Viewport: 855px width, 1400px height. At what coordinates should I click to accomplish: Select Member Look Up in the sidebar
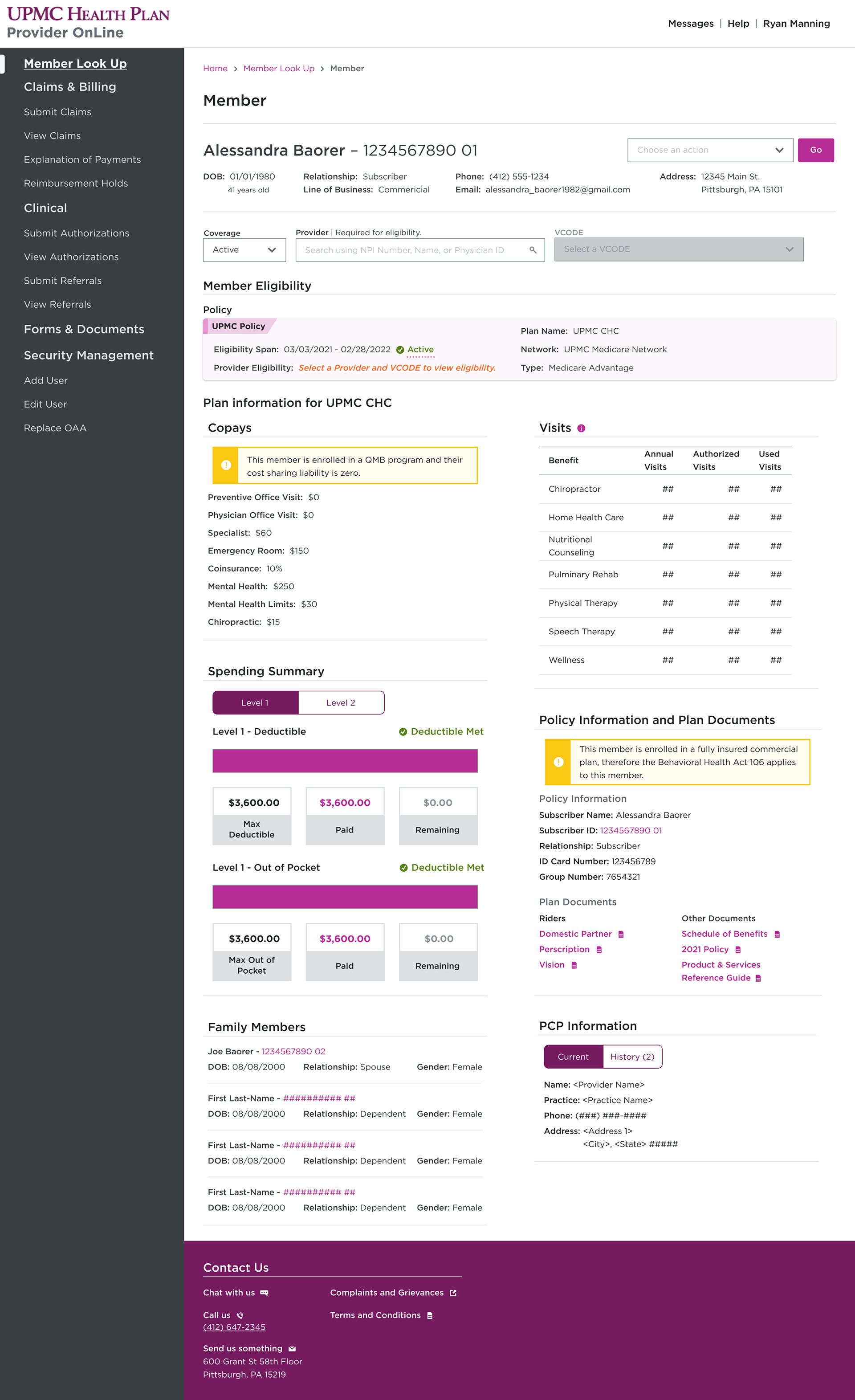[x=74, y=63]
